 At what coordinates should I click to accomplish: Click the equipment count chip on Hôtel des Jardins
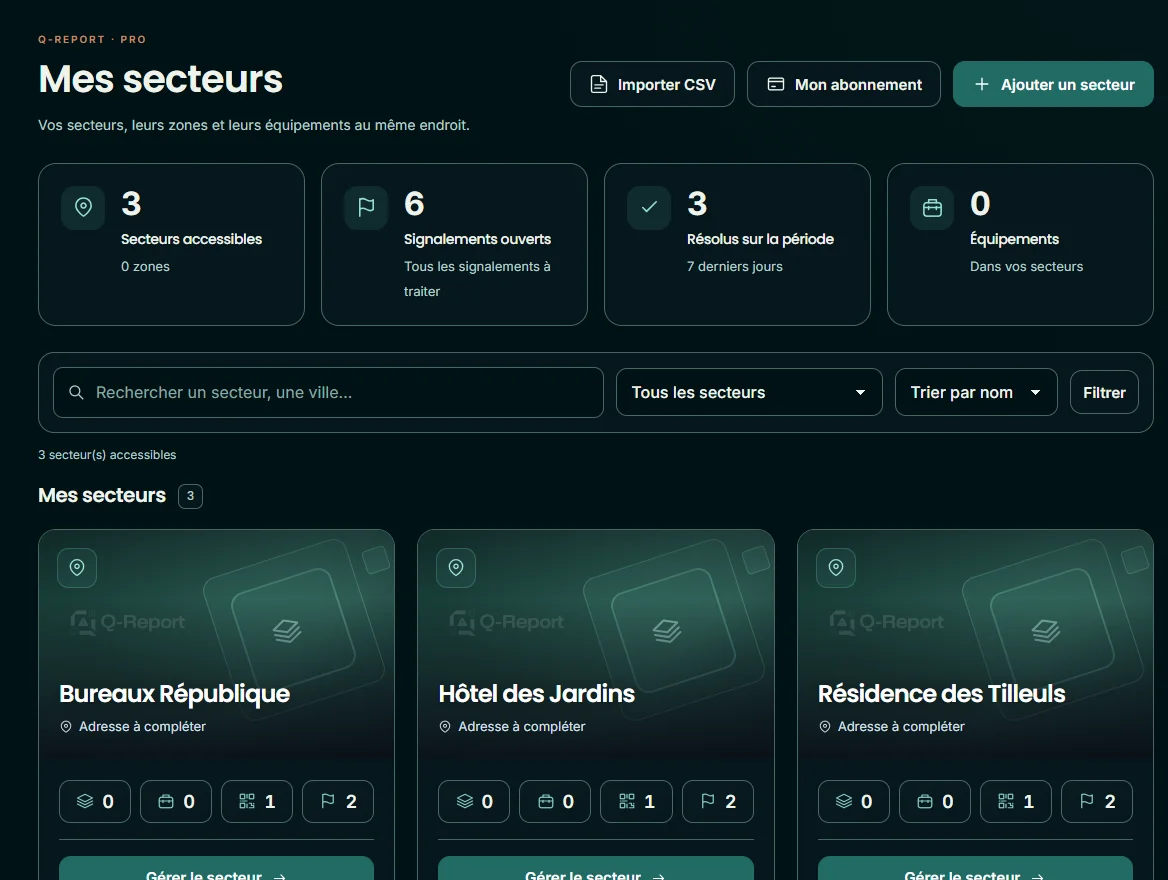(x=555, y=801)
